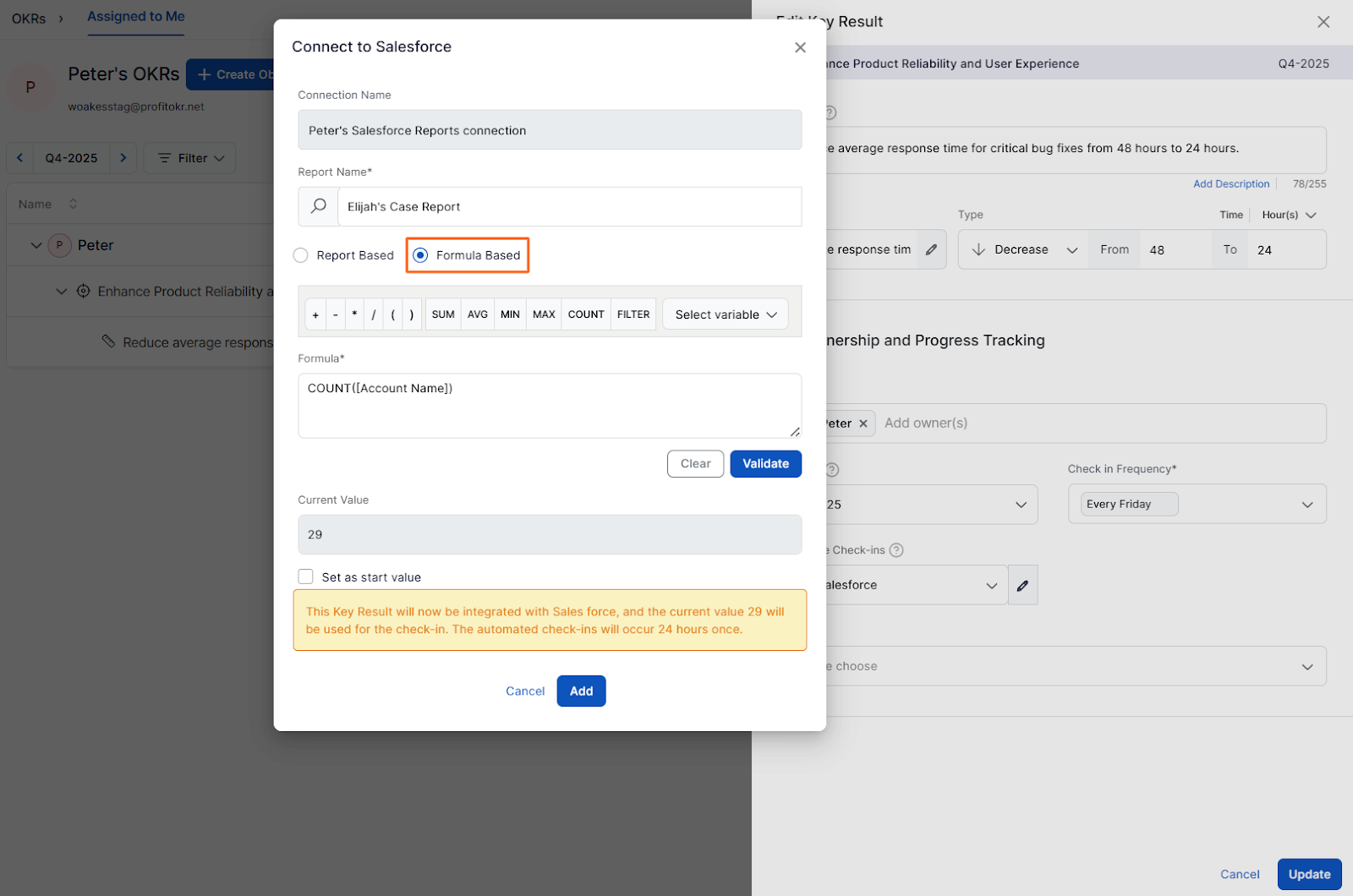Screen dimensions: 1353x896
Task: Insert the minus operator into the formula
Action: [x=336, y=314]
